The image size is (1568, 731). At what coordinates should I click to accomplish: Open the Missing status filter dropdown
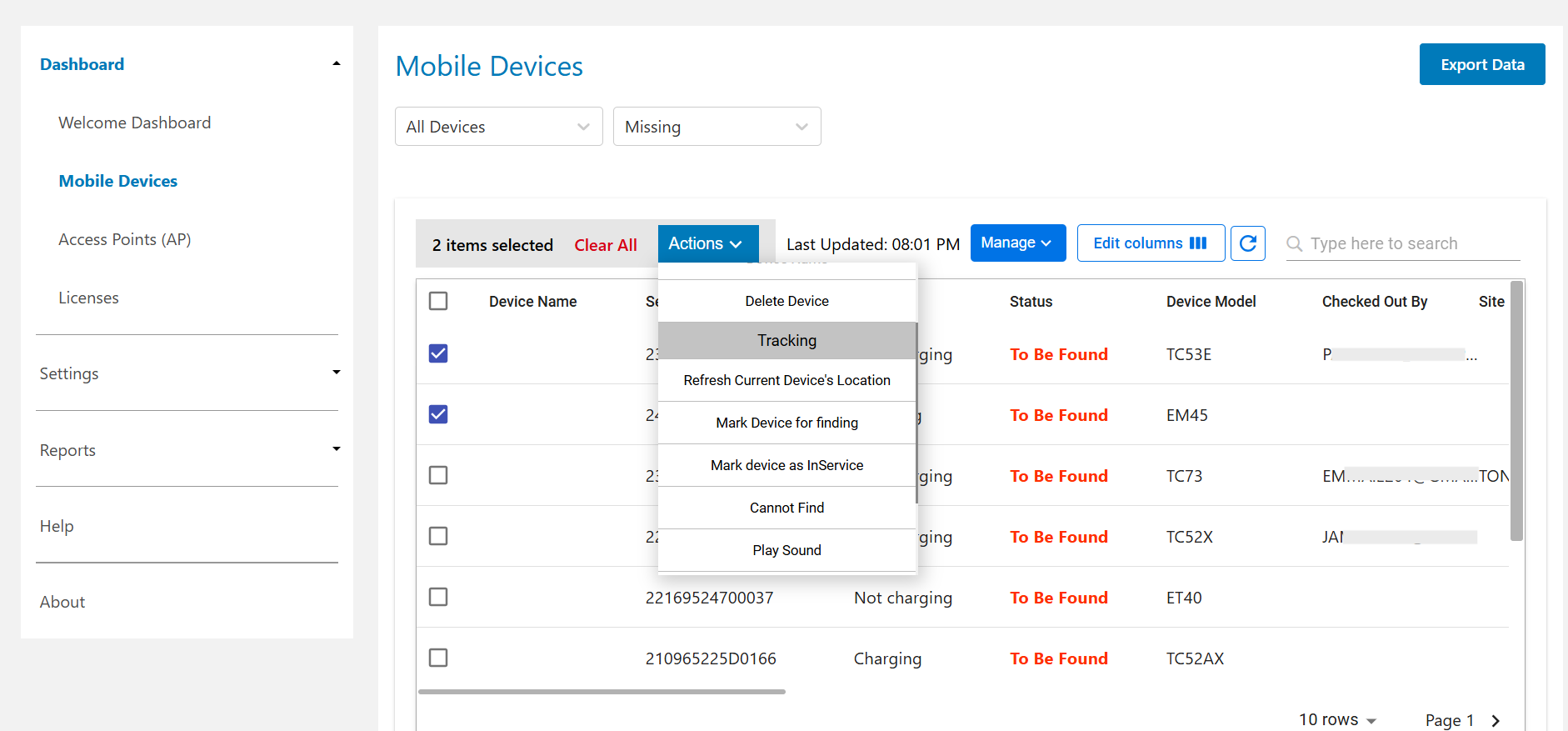(x=717, y=127)
